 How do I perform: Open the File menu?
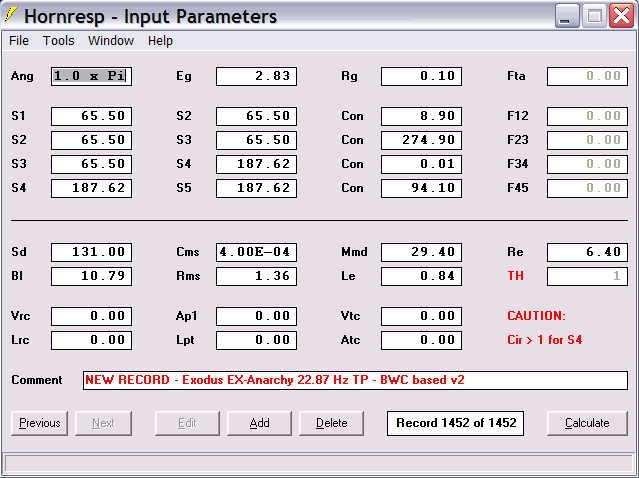(19, 41)
